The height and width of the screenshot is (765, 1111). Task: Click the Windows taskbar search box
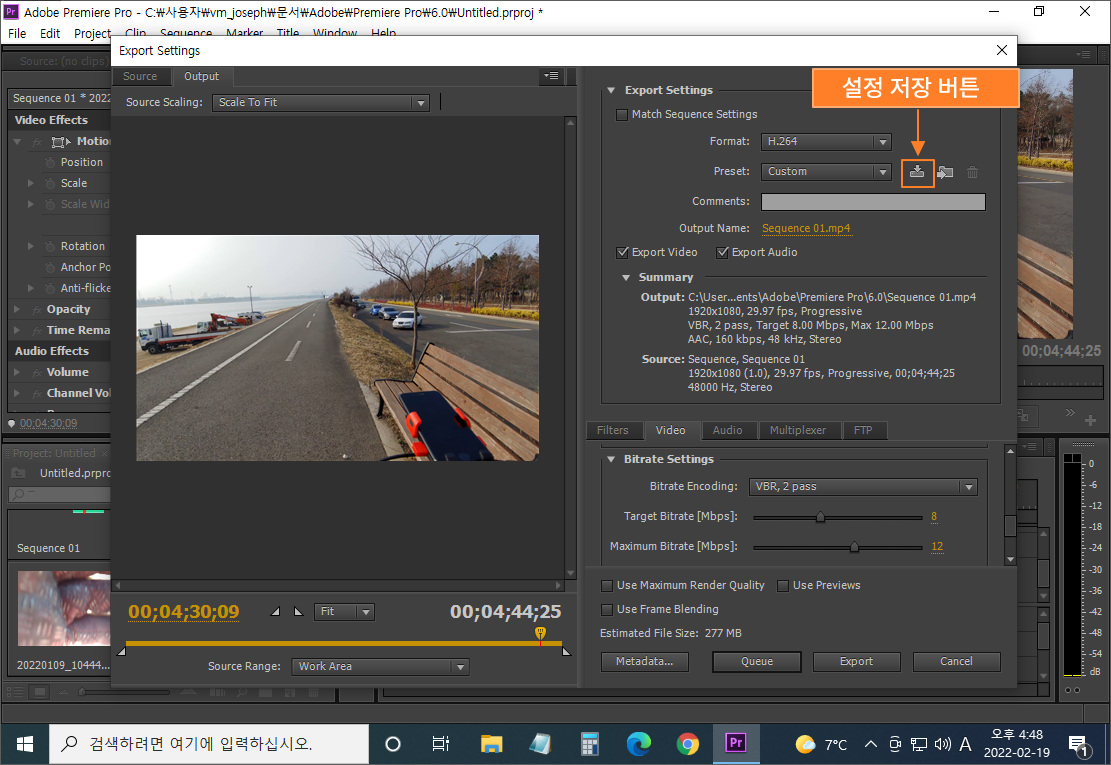(209, 744)
